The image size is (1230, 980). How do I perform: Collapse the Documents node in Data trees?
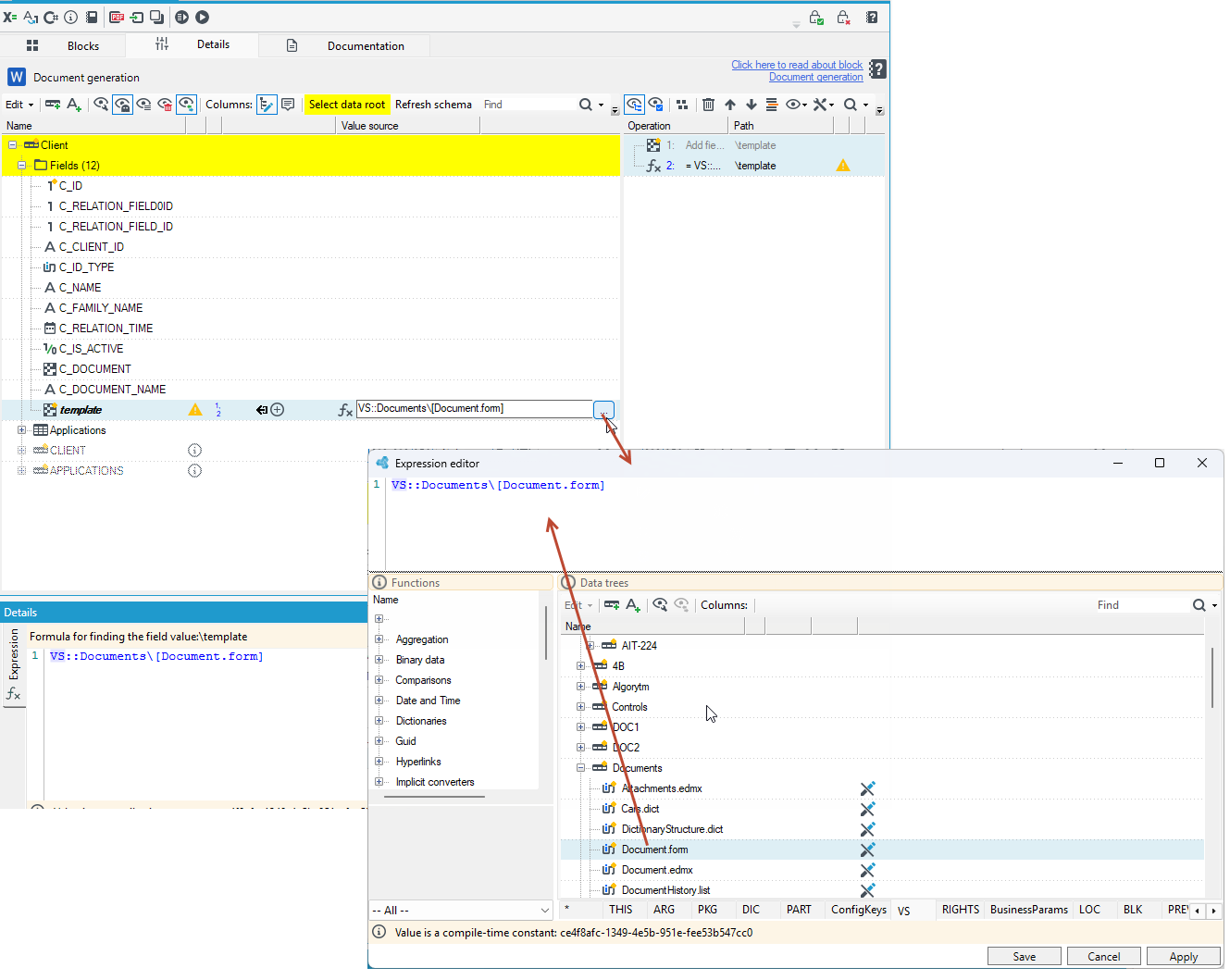[x=580, y=768]
